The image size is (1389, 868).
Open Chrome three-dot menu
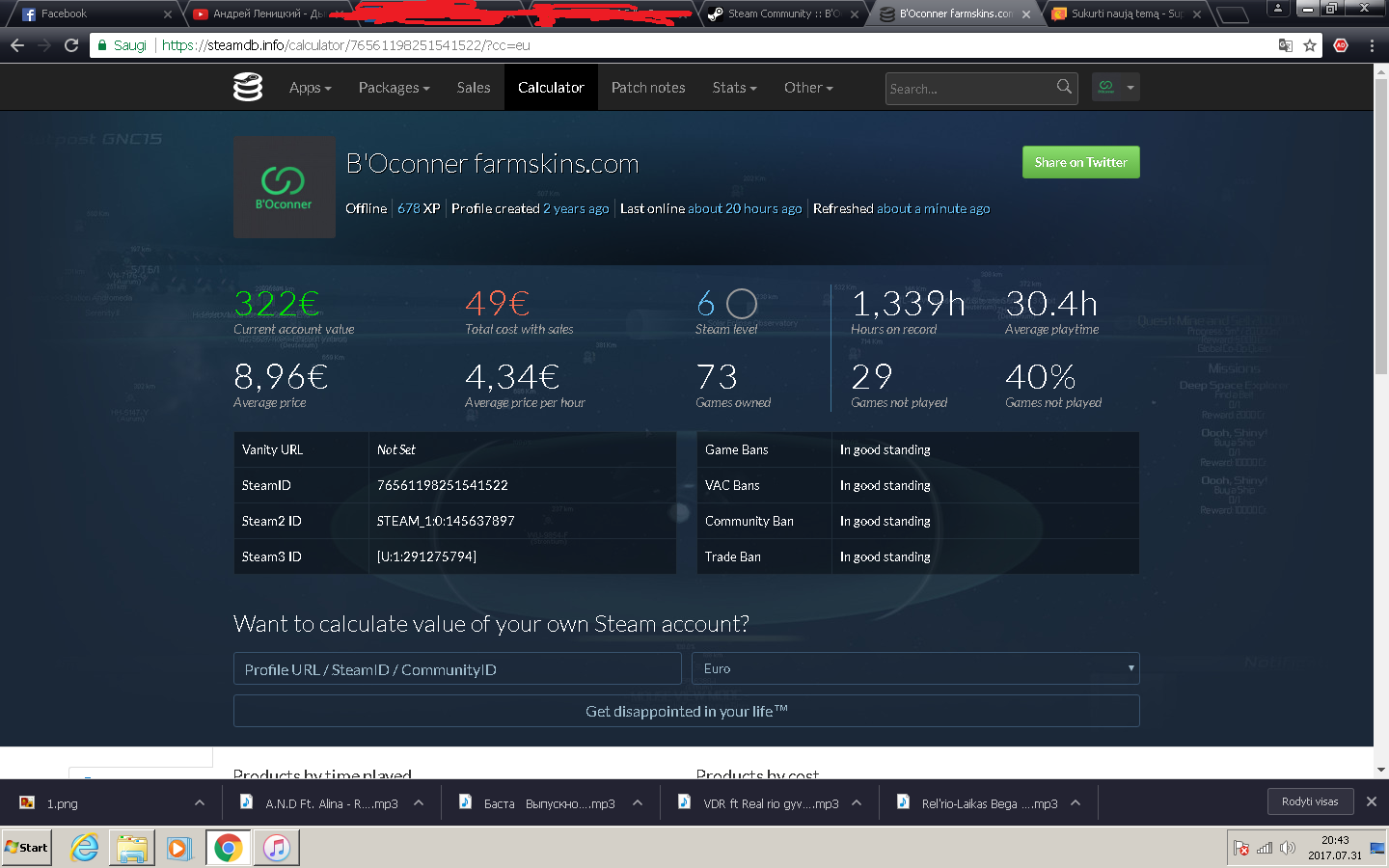(1371, 45)
